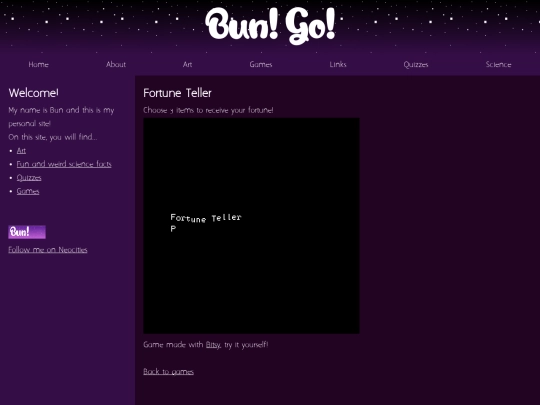This screenshot has width=540, height=405.
Task: Click inside the Fortune Teller game canvas
Action: tap(251, 226)
